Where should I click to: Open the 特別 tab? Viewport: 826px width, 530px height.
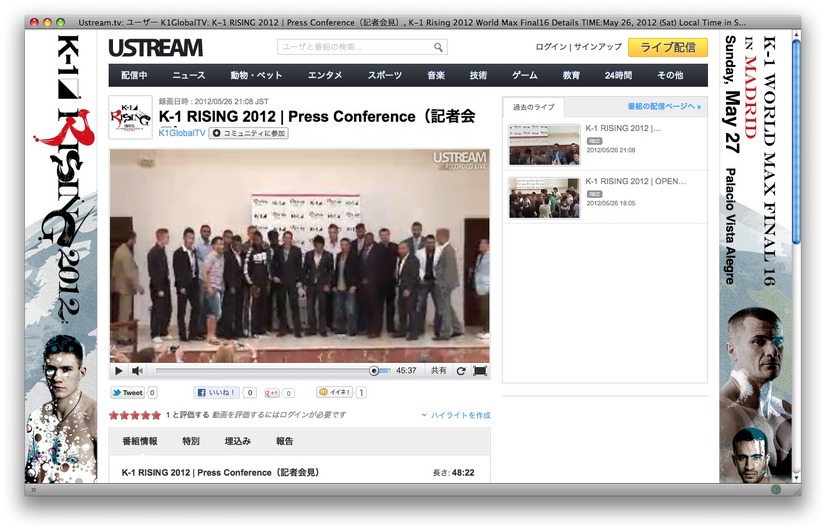pyautogui.click(x=191, y=441)
